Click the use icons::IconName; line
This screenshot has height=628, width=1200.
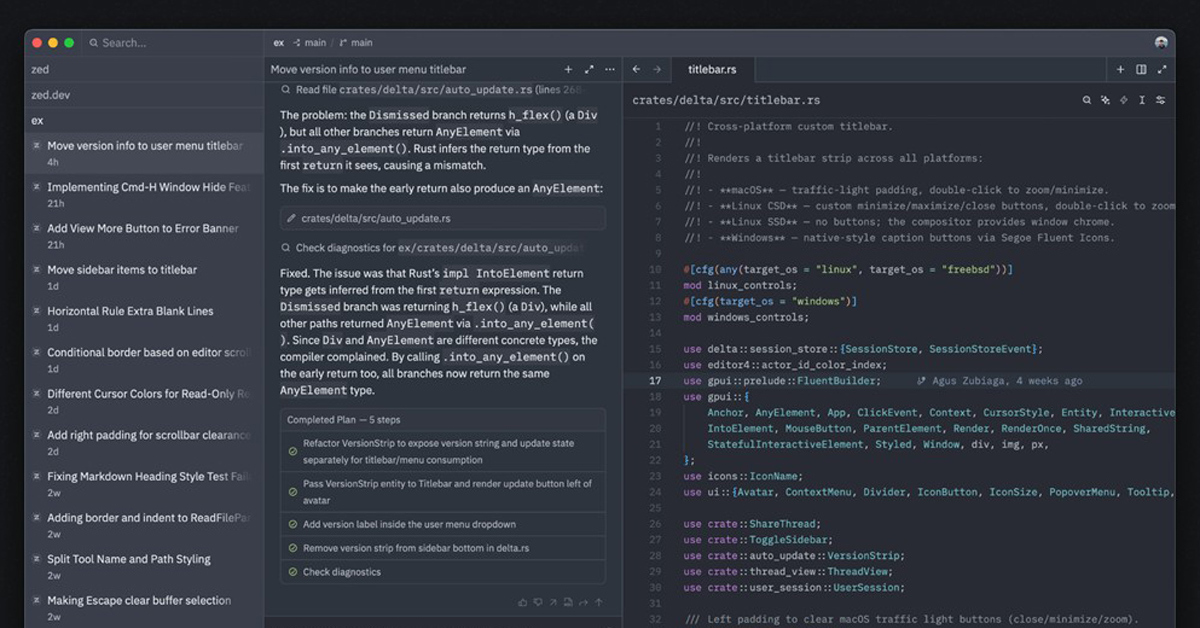coord(745,476)
